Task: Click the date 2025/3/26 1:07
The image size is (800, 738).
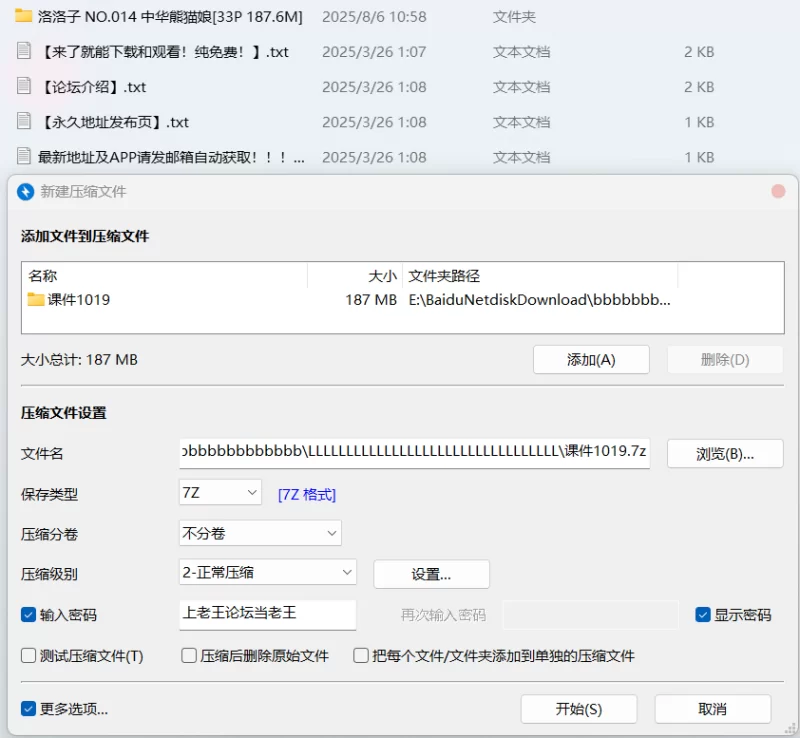Action: click(374, 52)
